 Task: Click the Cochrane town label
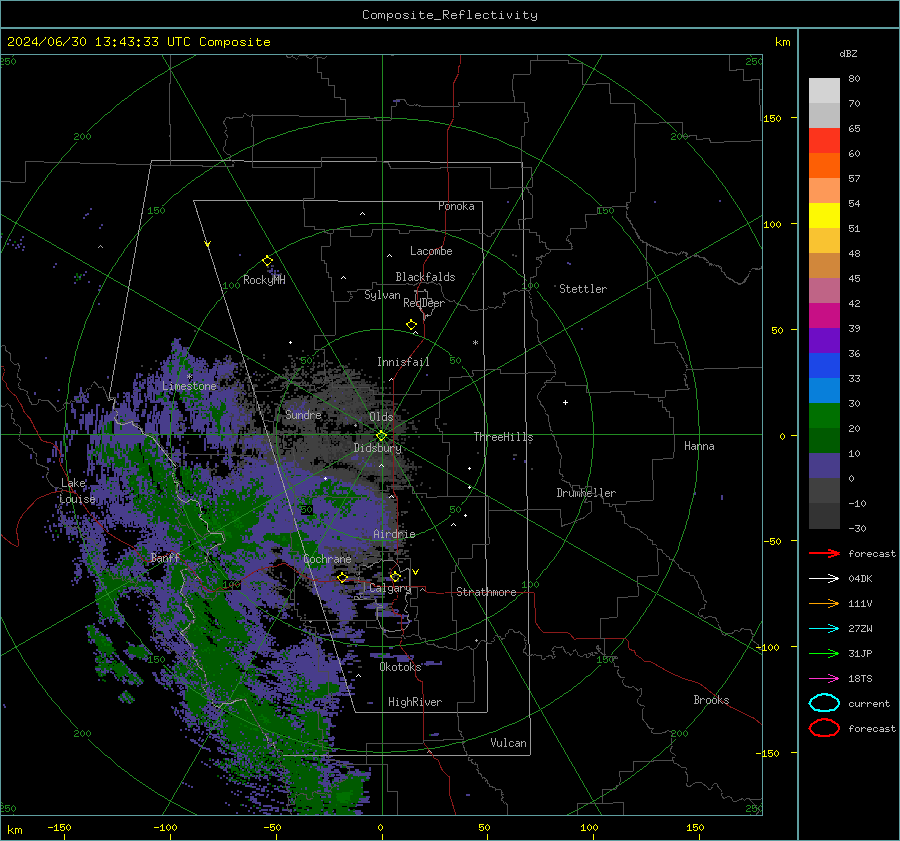coord(327,559)
